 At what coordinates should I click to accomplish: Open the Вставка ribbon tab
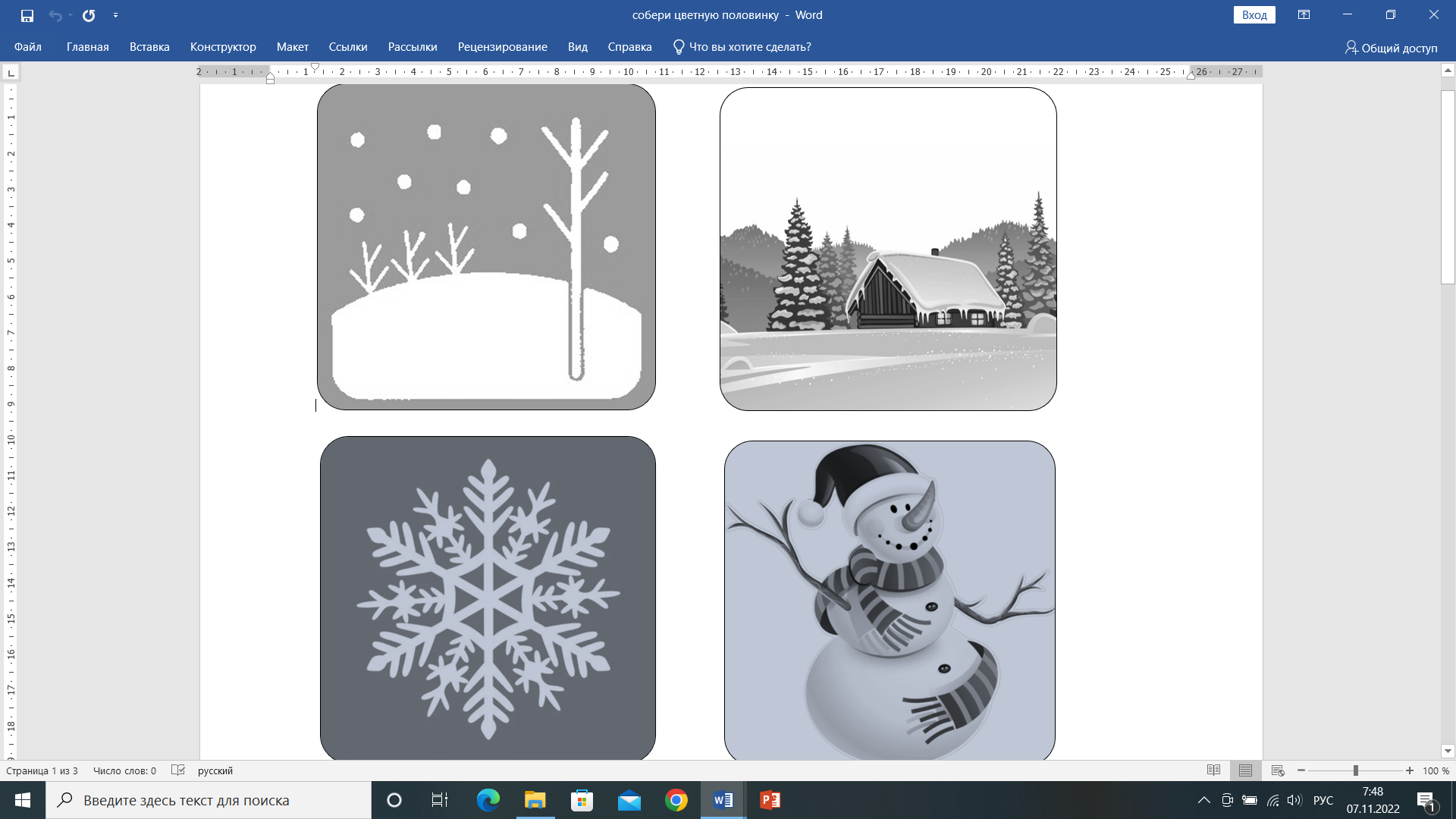(x=149, y=47)
